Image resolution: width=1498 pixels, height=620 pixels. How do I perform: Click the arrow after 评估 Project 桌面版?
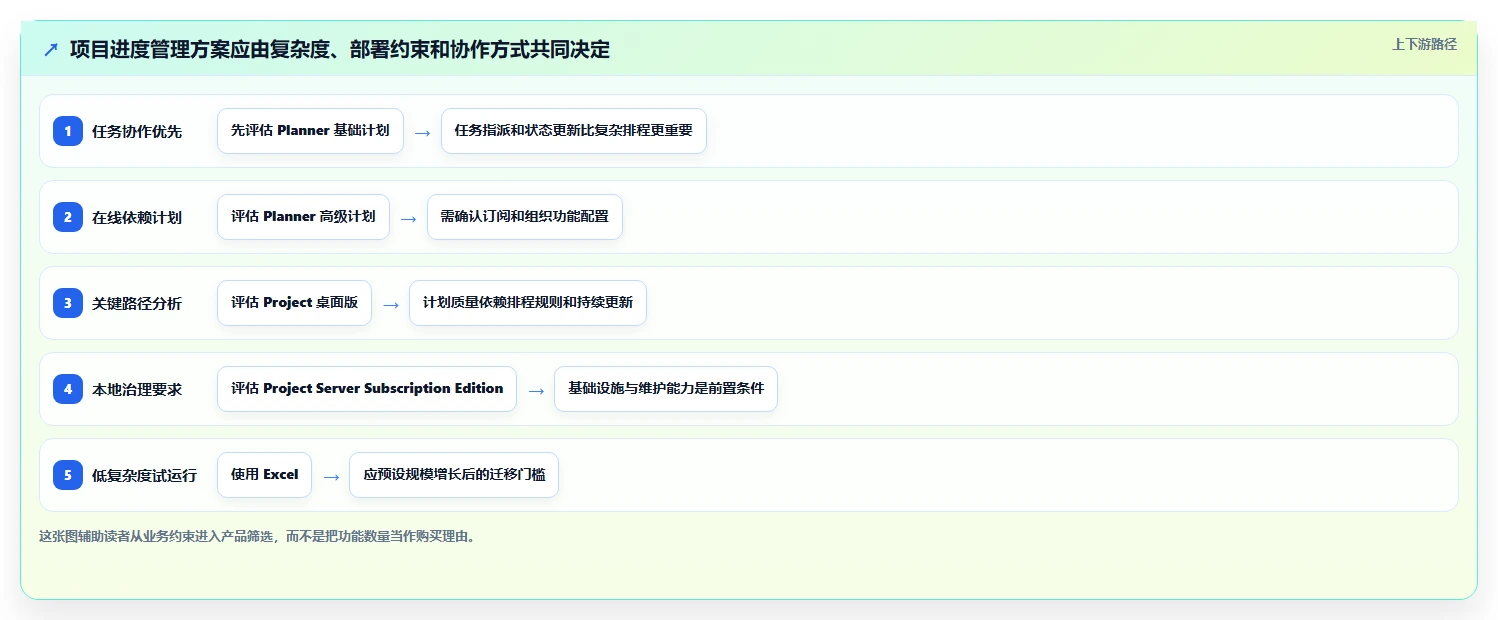(390, 304)
